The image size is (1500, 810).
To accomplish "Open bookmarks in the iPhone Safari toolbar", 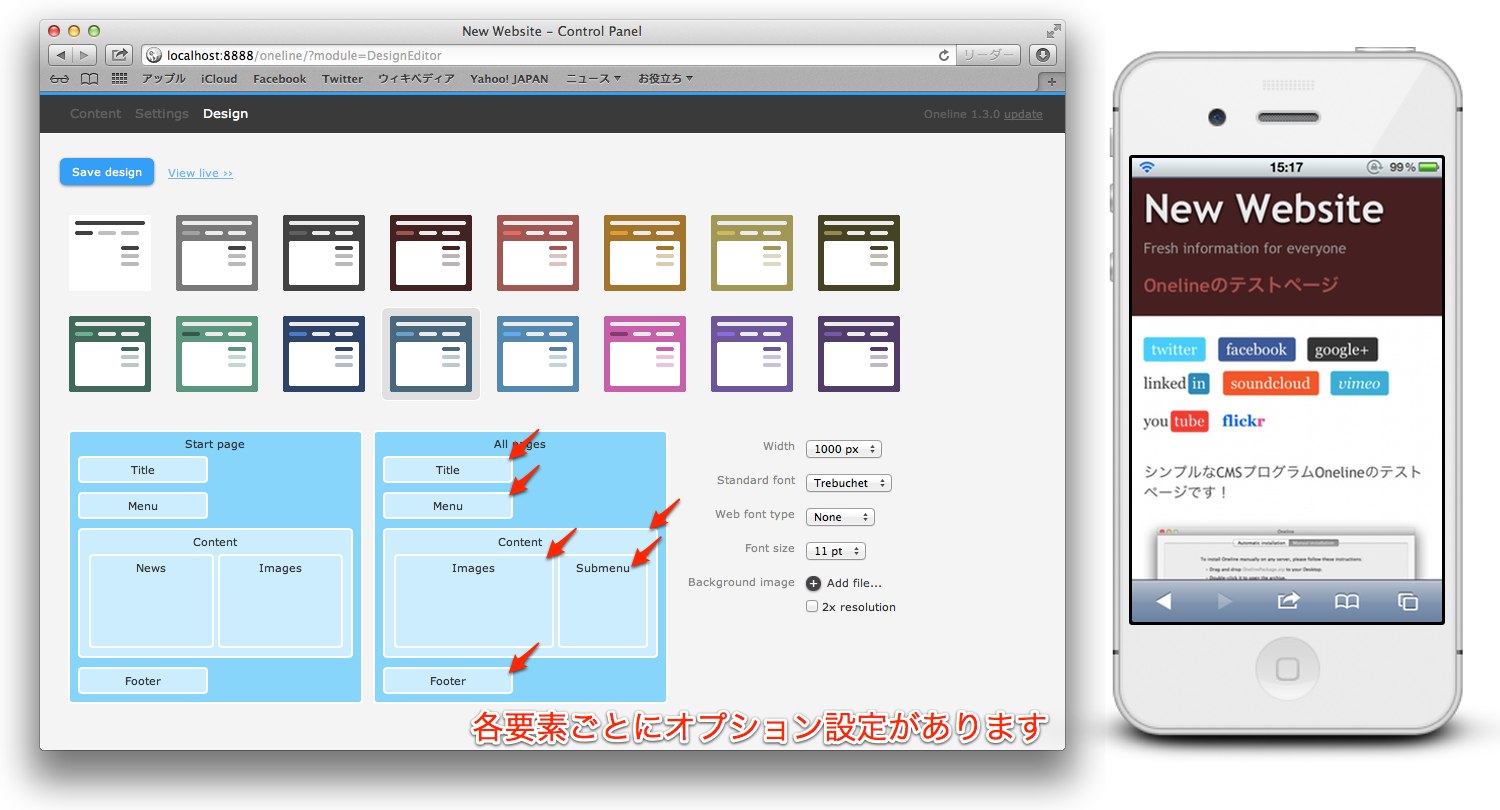I will click(x=1347, y=601).
